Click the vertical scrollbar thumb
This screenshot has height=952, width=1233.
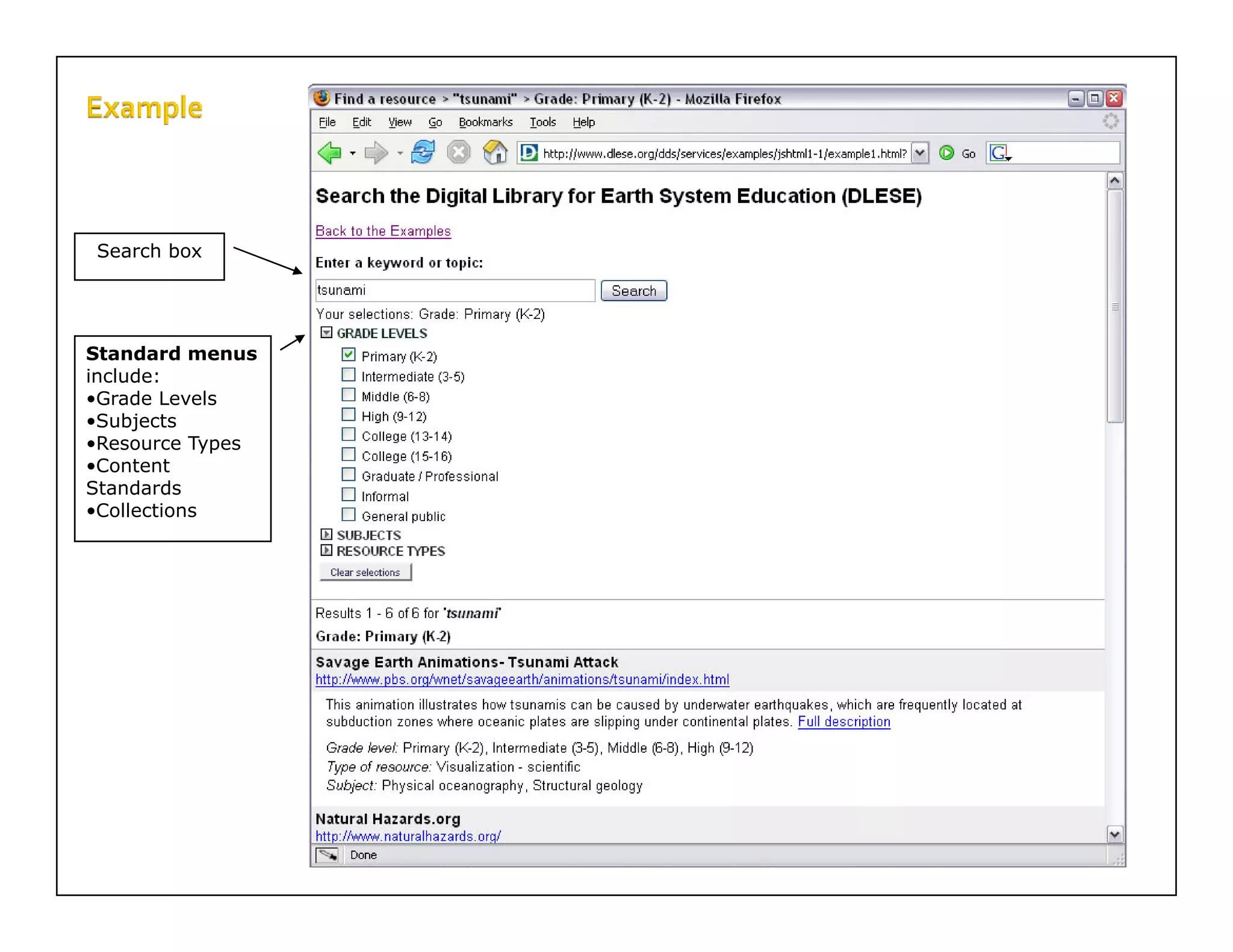coord(1114,307)
